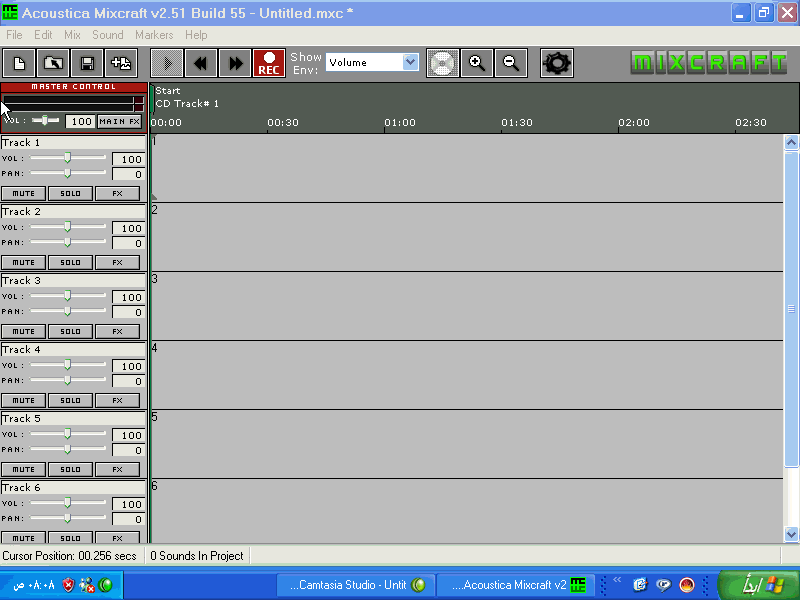Mute Track 2
800x600 pixels.
[x=23, y=262]
